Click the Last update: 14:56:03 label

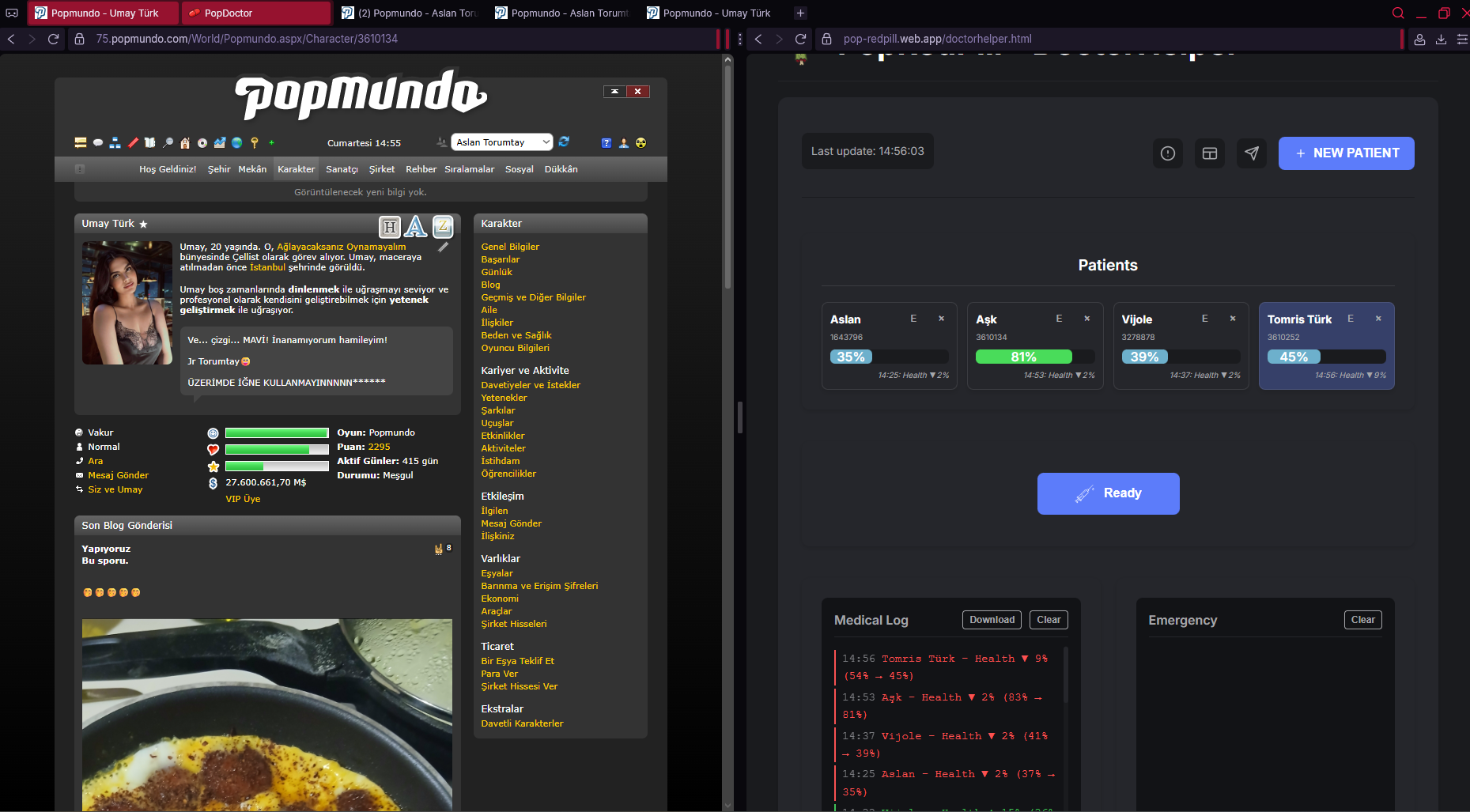tap(867, 151)
